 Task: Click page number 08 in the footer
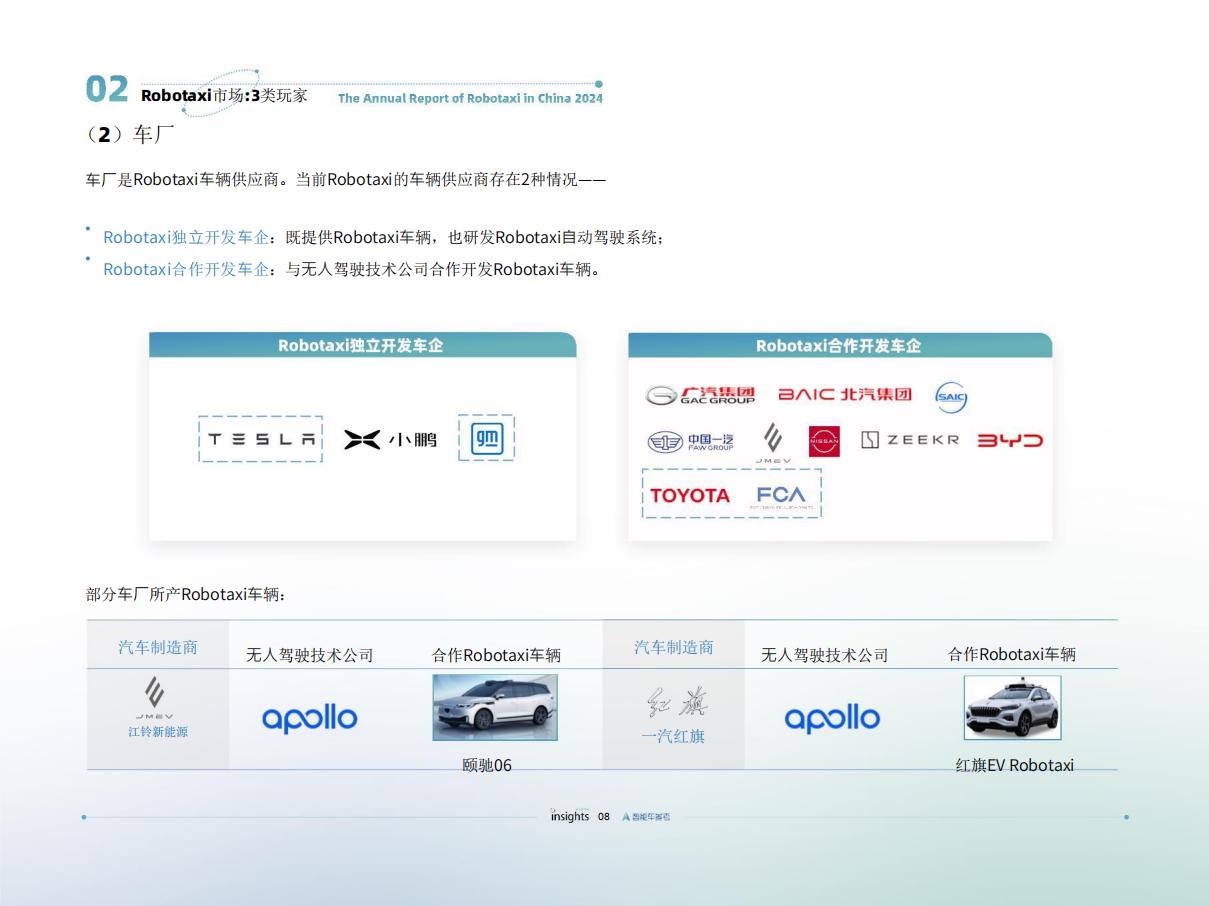(x=604, y=817)
